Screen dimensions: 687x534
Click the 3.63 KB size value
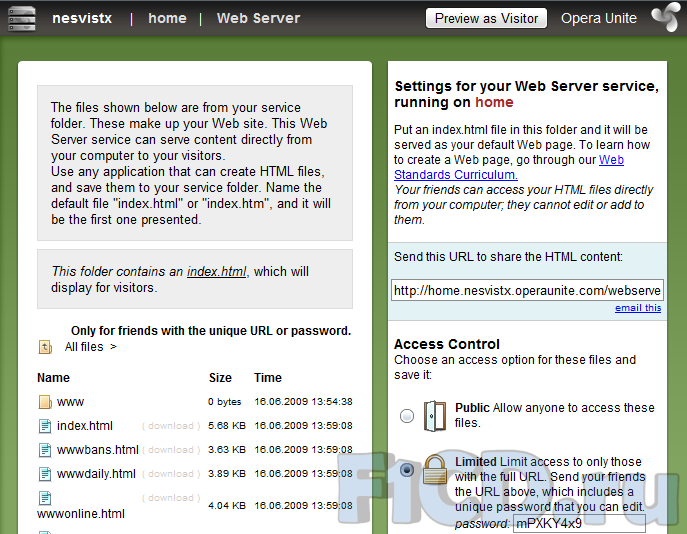(227, 450)
